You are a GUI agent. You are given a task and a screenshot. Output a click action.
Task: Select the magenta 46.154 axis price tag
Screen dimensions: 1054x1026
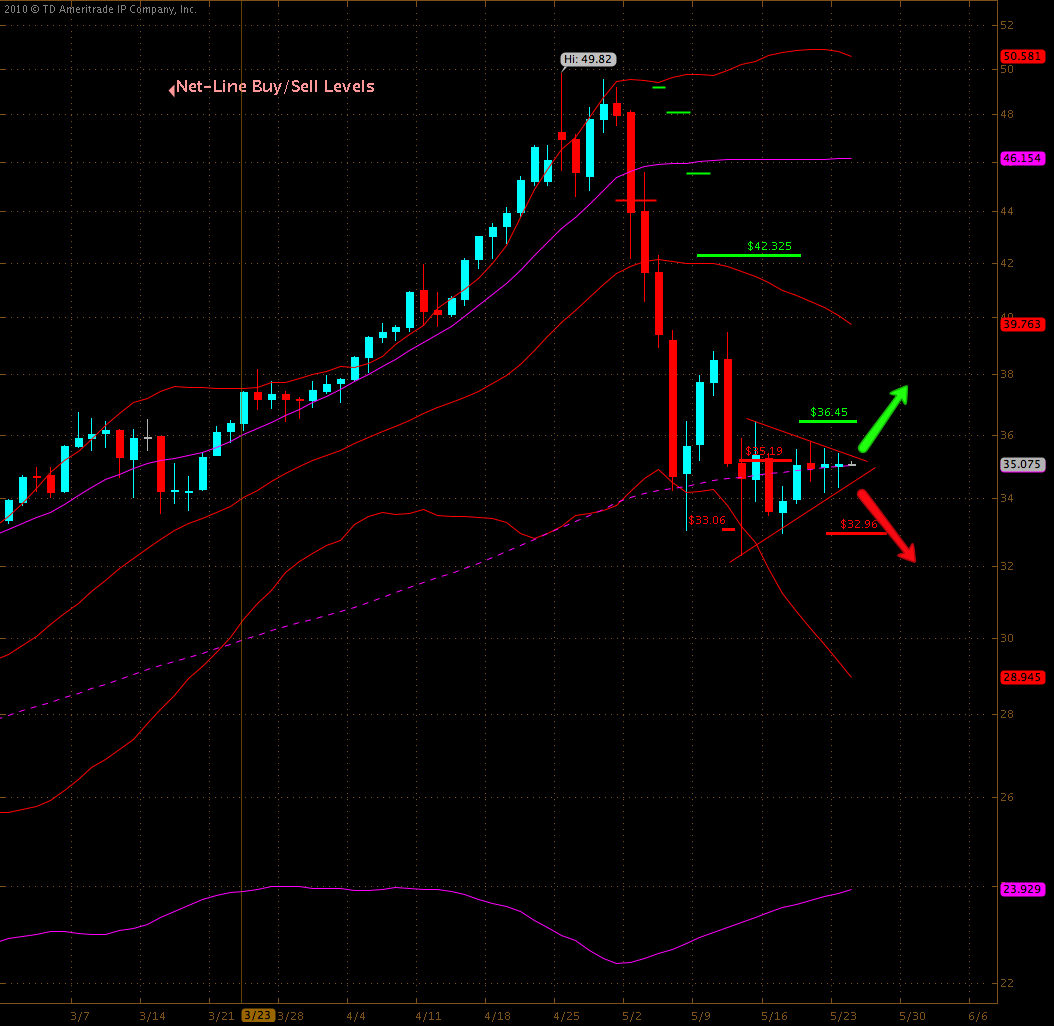pyautogui.click(x=1022, y=159)
